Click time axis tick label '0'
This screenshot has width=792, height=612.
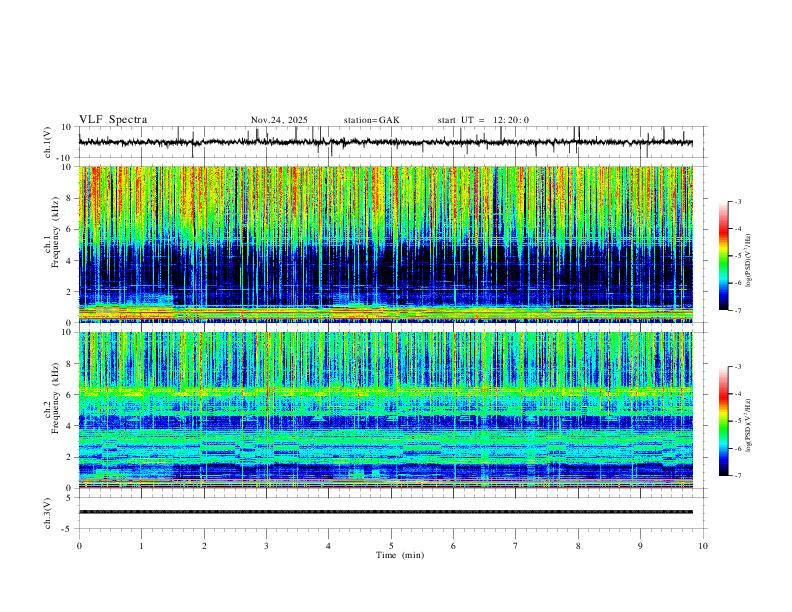coord(79,546)
